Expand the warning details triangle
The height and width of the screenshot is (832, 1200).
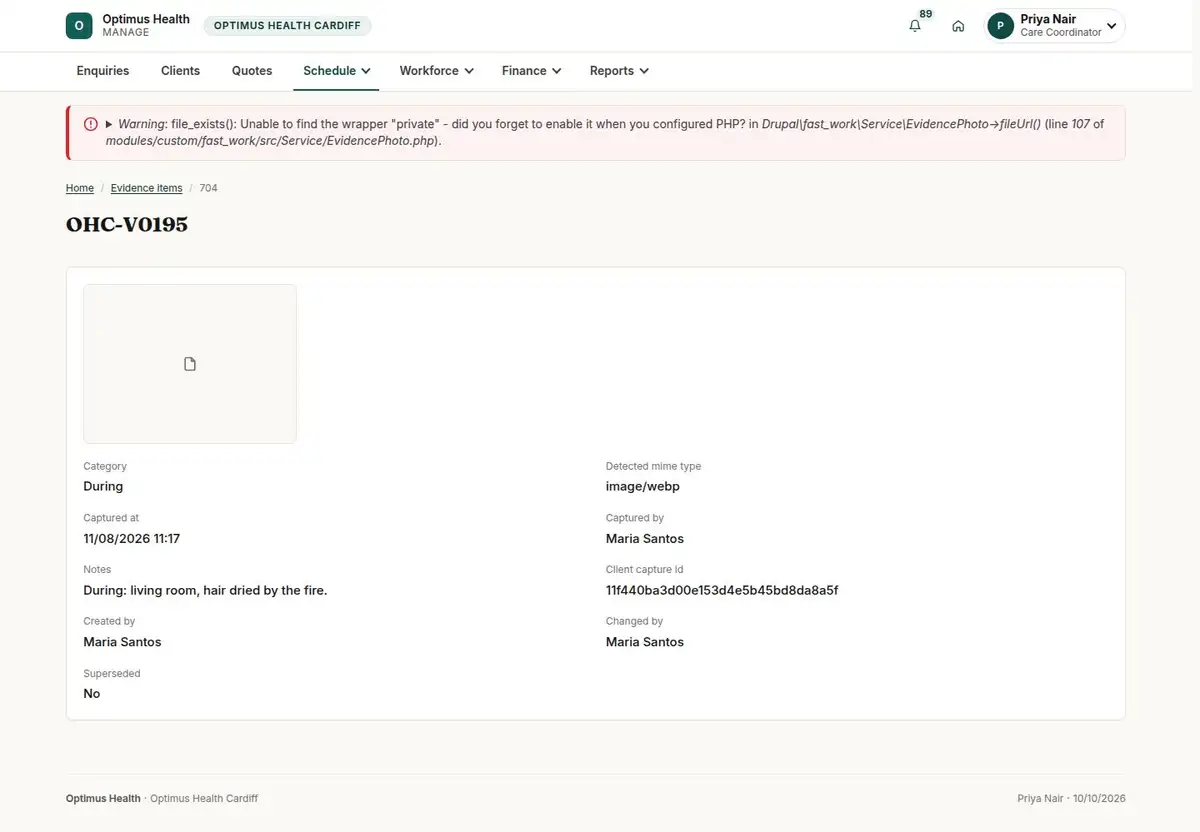click(109, 124)
